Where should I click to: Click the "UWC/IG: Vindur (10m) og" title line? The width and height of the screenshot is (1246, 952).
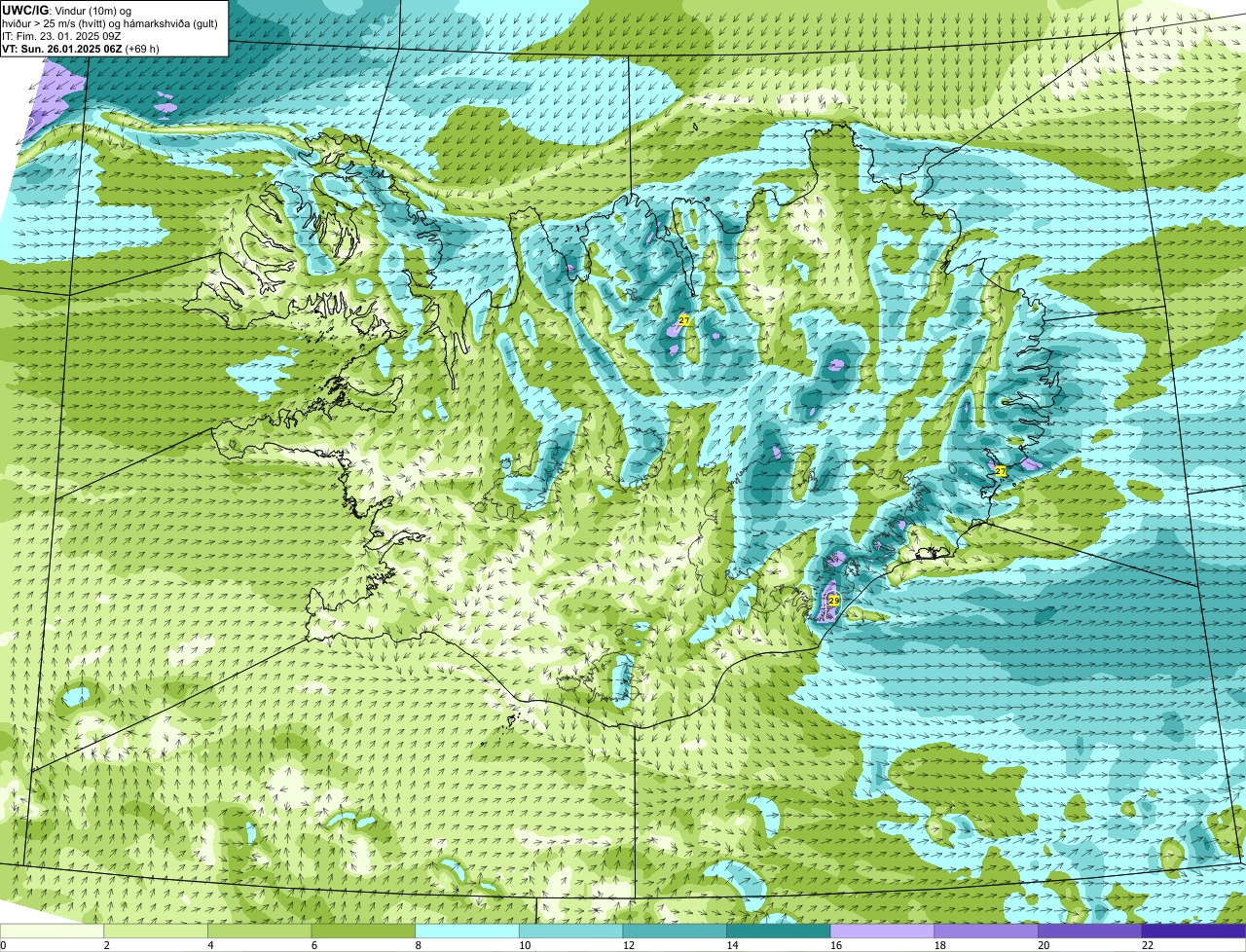pyautogui.click(x=67, y=10)
